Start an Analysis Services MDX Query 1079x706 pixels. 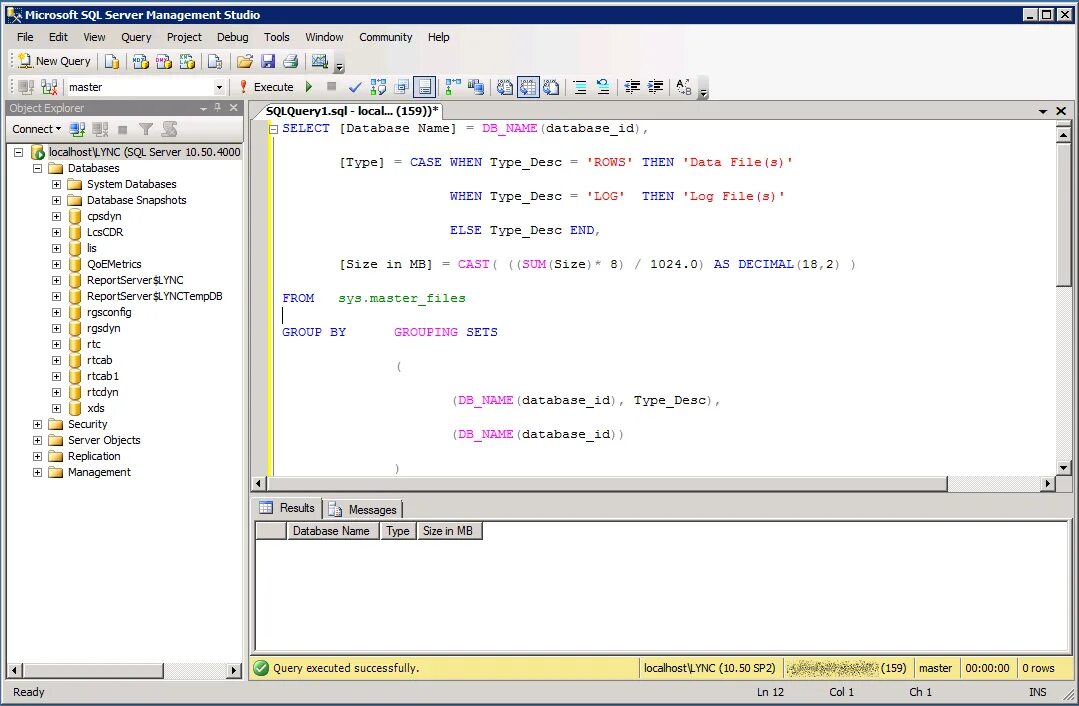click(x=140, y=61)
